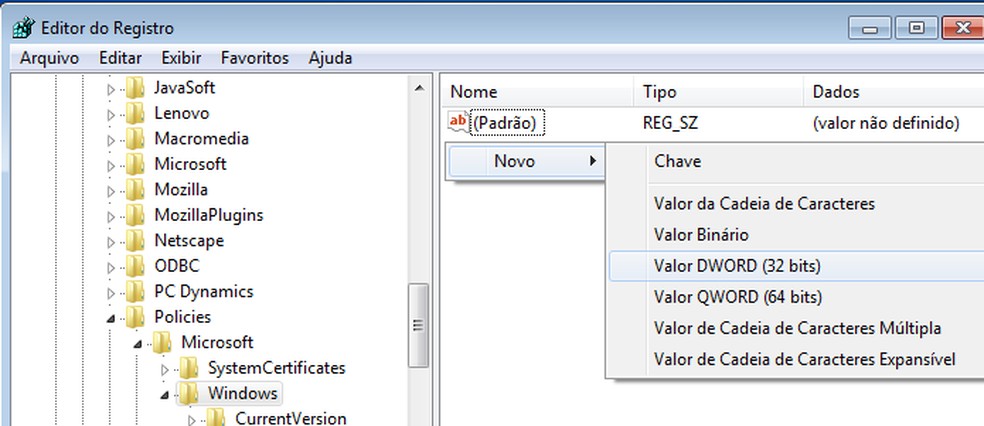Select the Windows folder icon
Image resolution: width=984 pixels, height=426 pixels.
[189, 393]
